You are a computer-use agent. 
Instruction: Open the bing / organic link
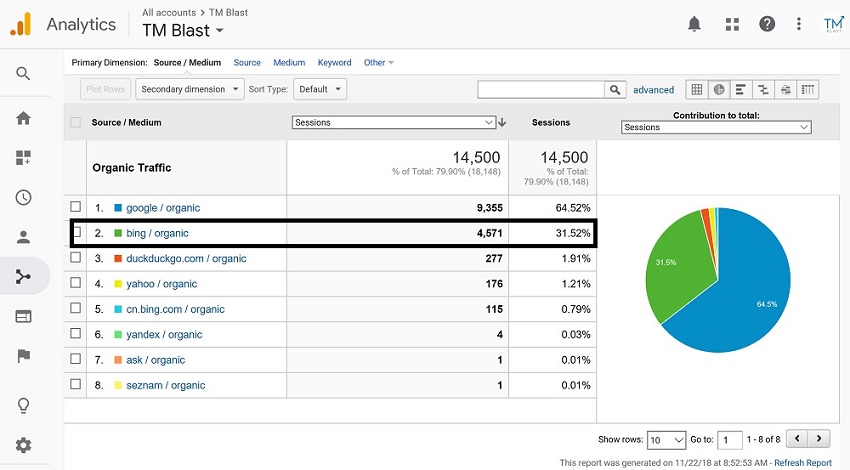coord(157,233)
